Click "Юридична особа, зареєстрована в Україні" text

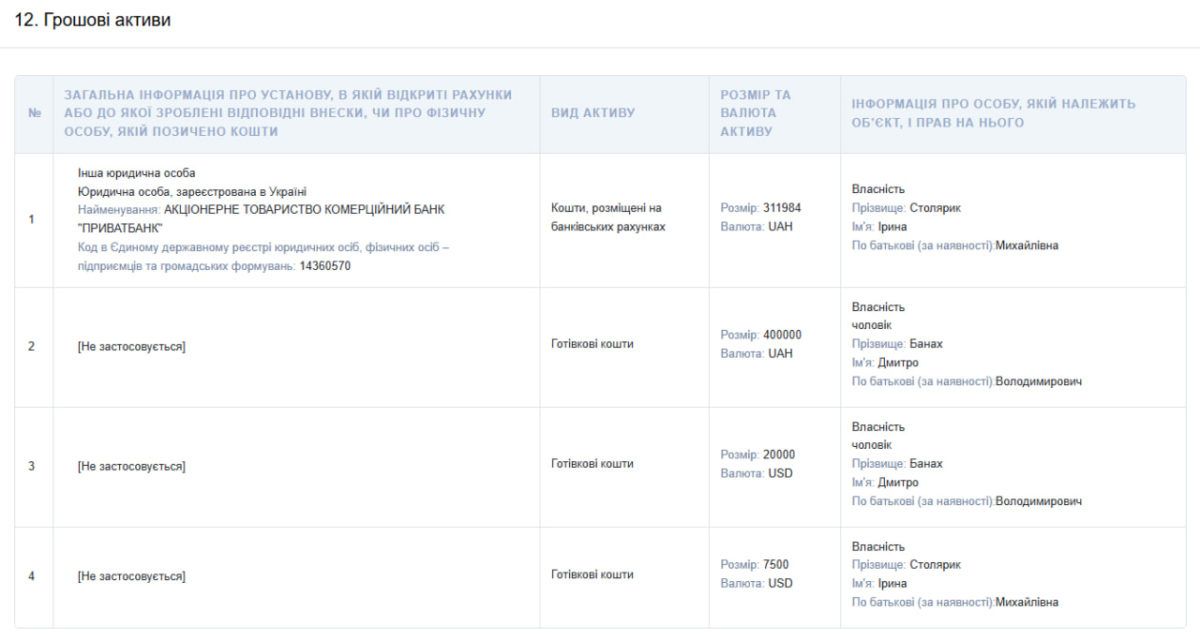[192, 191]
